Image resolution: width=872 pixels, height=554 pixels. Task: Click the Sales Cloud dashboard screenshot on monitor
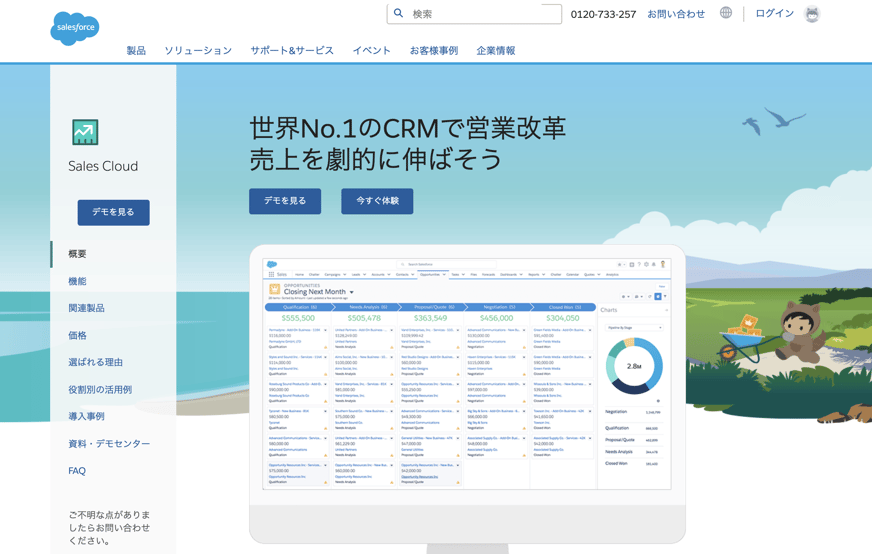tap(467, 374)
